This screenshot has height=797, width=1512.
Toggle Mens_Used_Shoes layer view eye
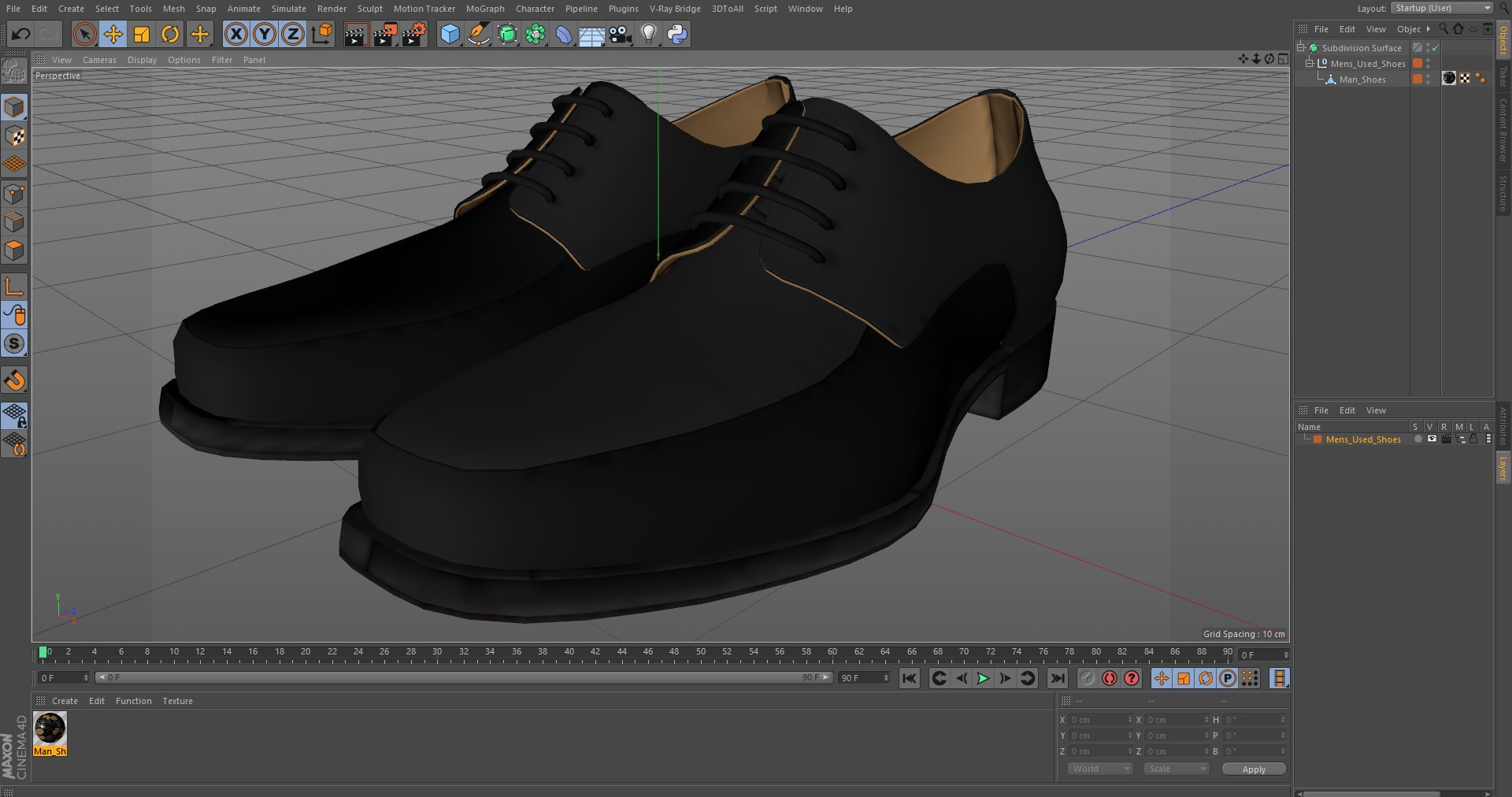(1432, 439)
